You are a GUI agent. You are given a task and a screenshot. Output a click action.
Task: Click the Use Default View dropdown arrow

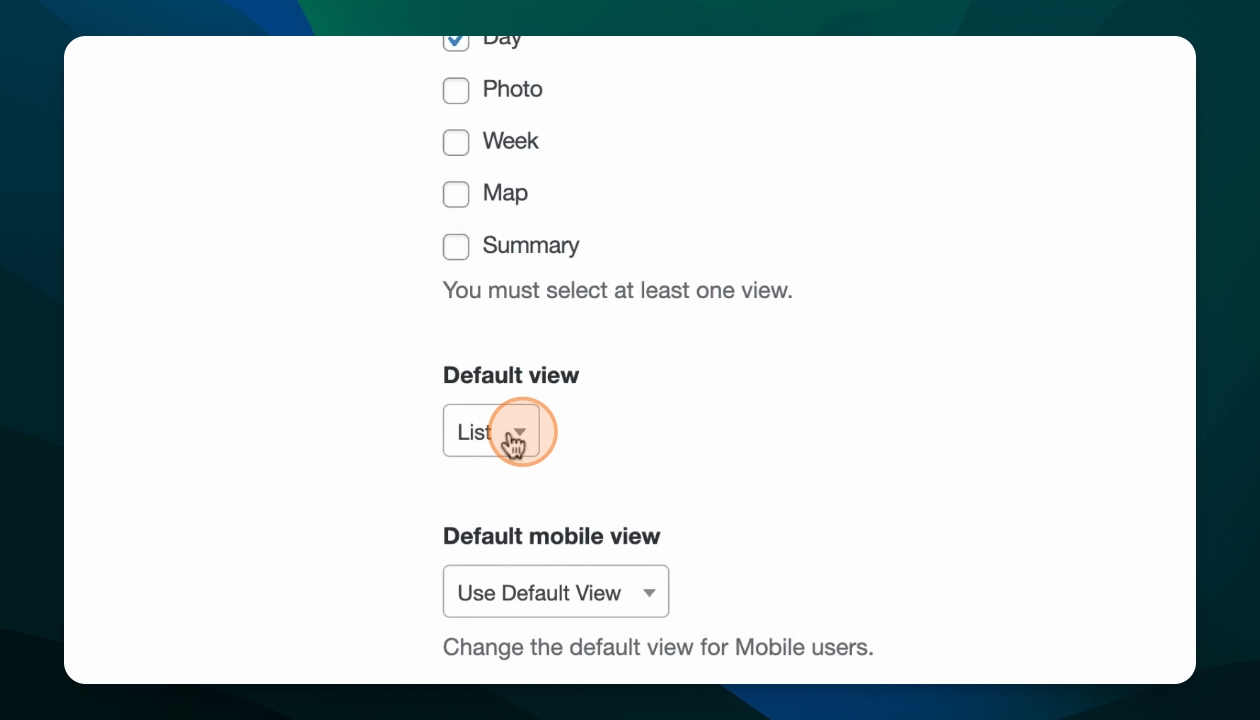(649, 593)
